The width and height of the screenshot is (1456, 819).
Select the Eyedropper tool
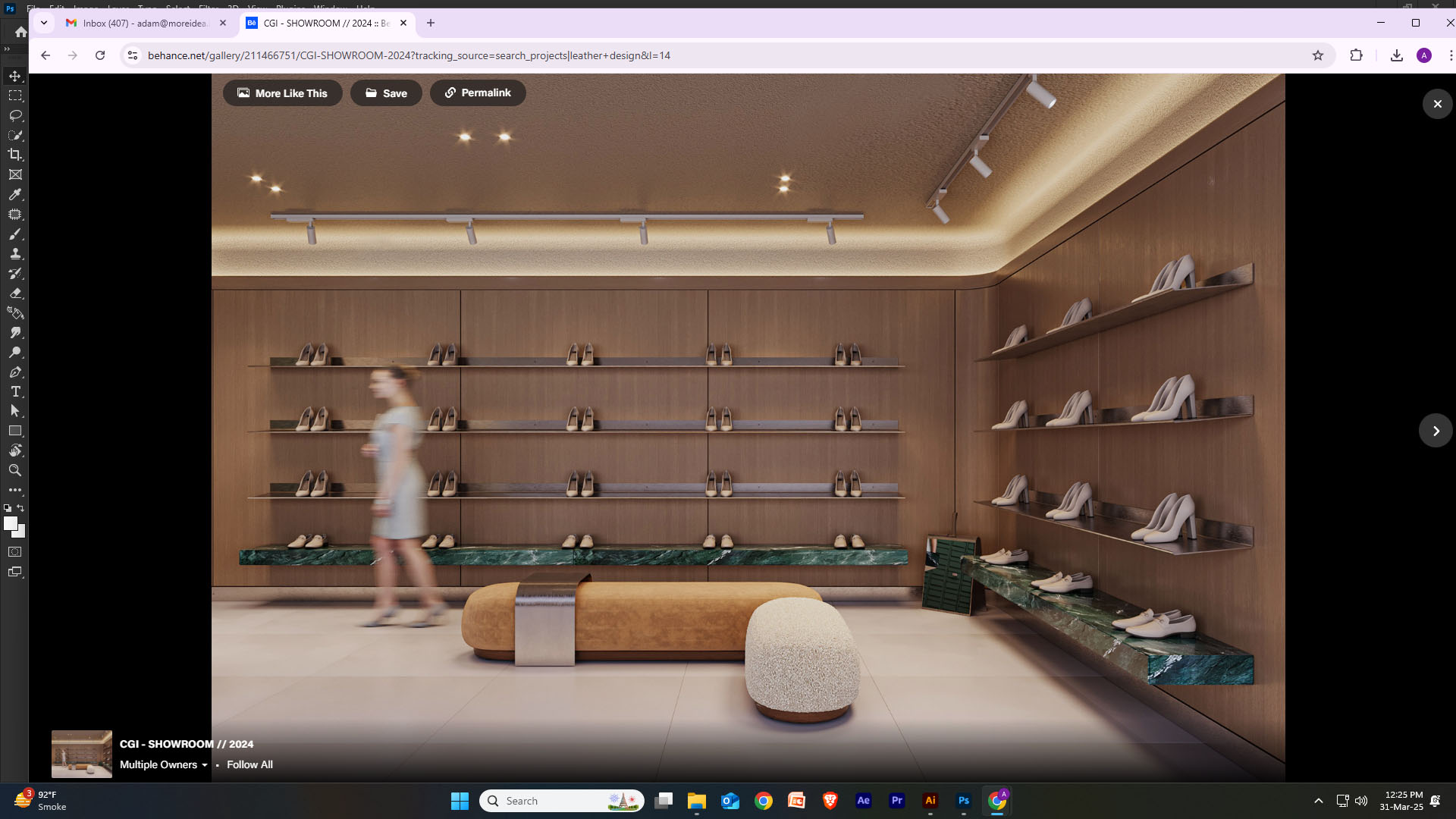point(15,194)
